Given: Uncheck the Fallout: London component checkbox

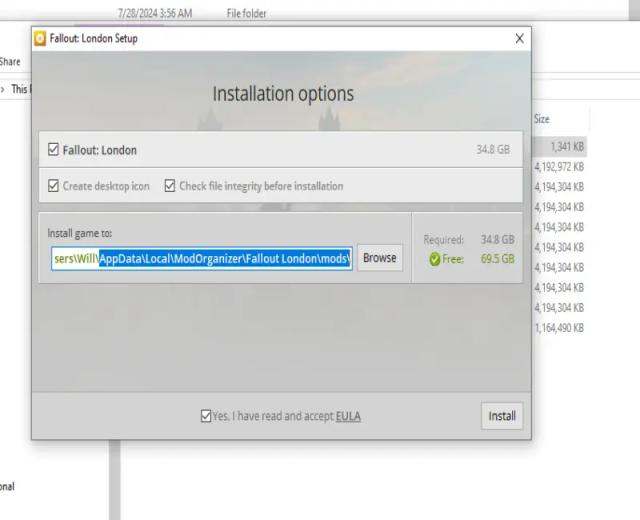Looking at the screenshot, I should 53,149.
